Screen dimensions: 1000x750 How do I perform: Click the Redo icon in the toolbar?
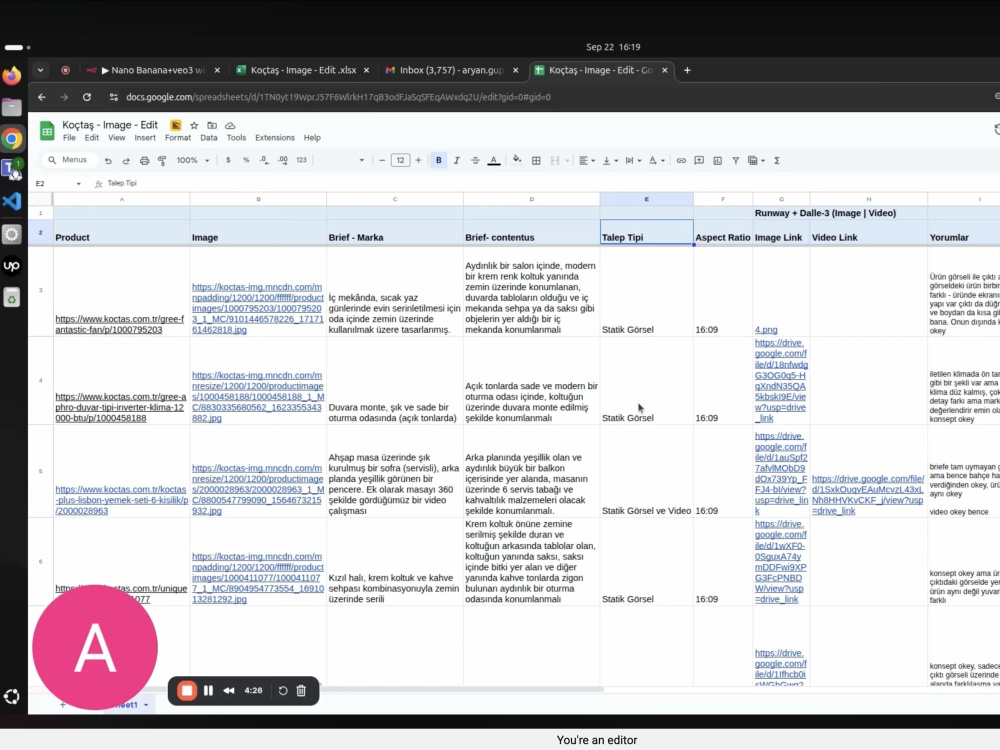126,161
